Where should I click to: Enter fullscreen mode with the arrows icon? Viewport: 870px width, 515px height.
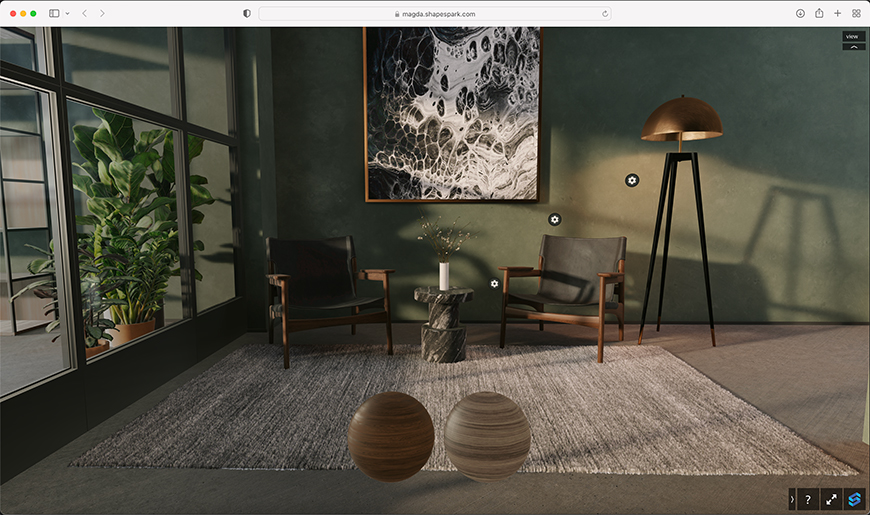831,499
